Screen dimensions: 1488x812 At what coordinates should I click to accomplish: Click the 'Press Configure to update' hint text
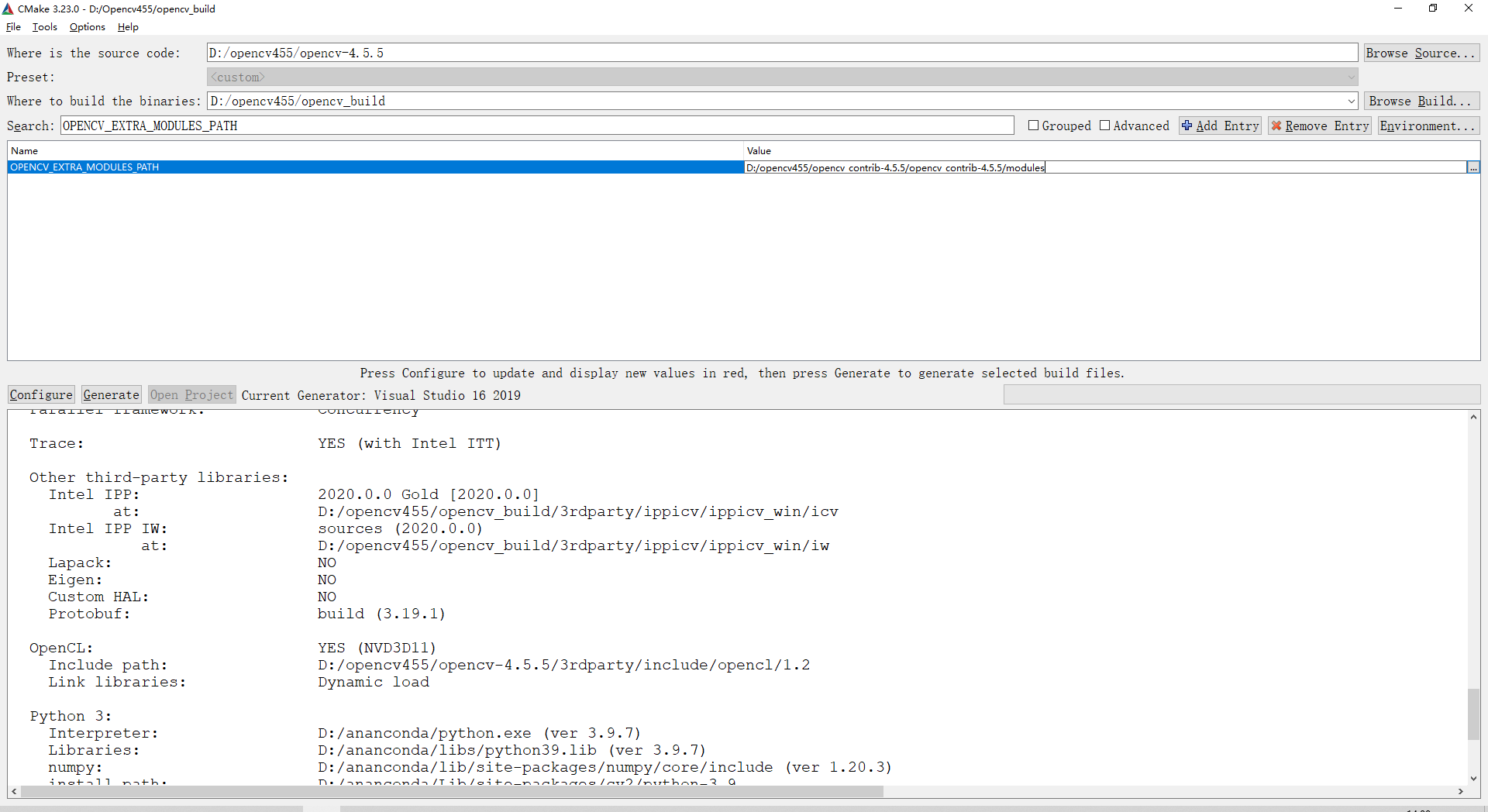pos(742,373)
